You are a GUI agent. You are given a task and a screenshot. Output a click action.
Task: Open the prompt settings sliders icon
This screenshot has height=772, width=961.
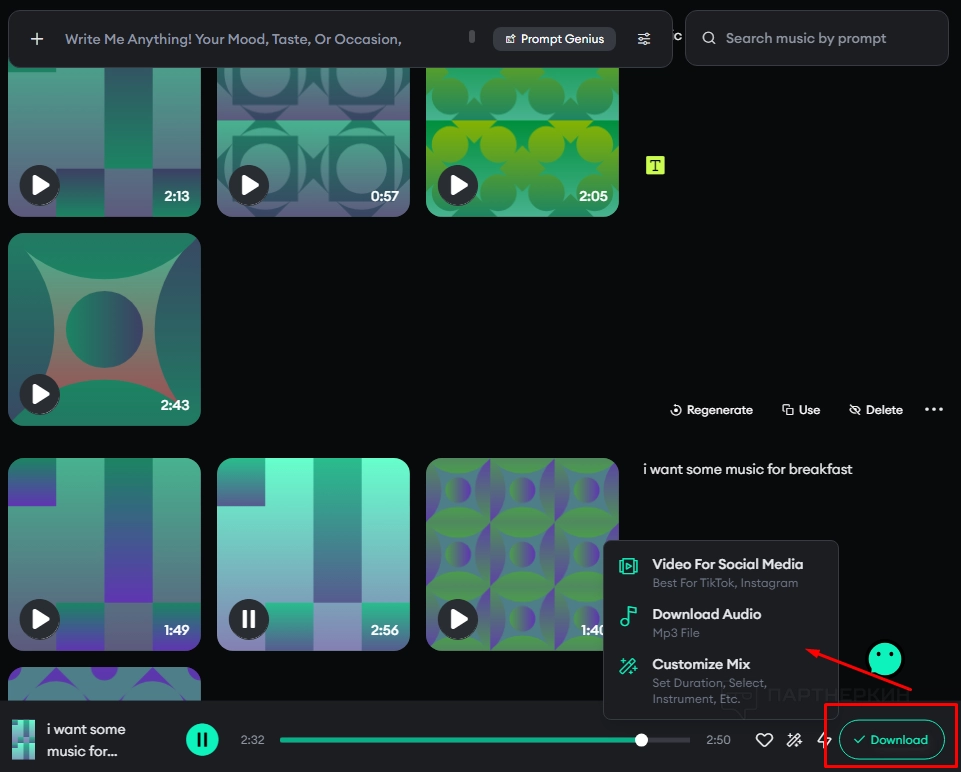pos(644,39)
